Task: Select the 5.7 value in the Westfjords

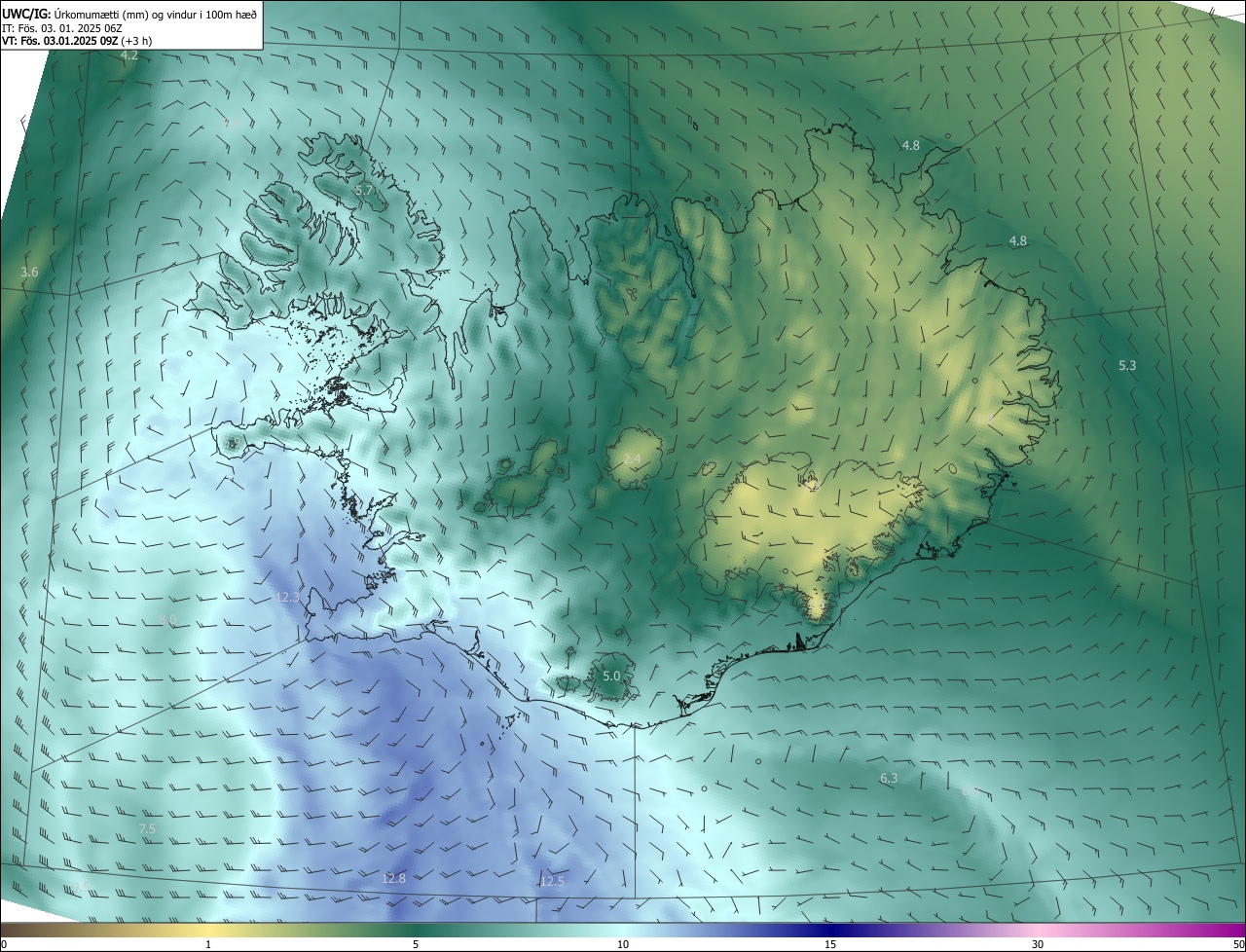Action: (364, 191)
